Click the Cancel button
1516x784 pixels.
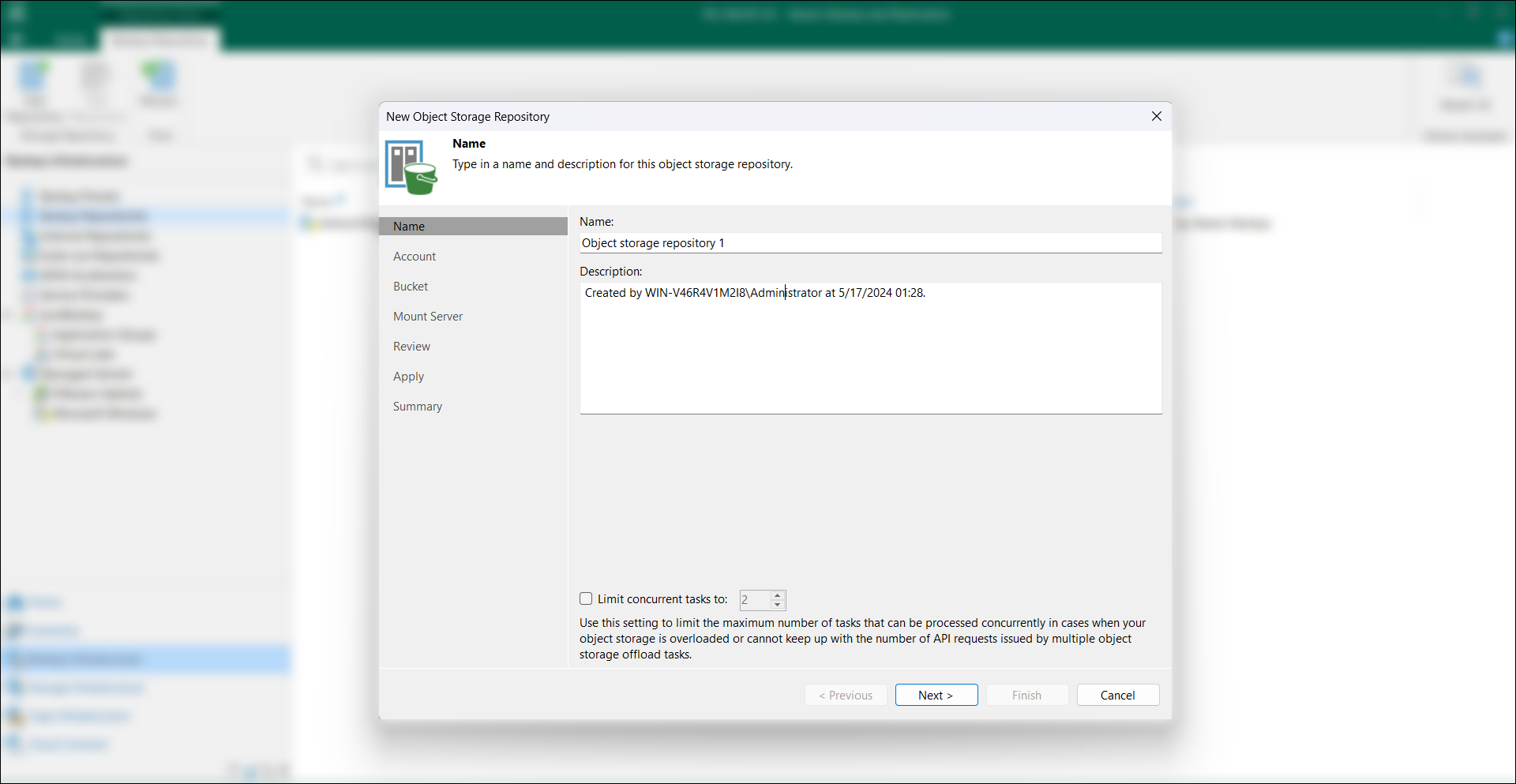coord(1118,695)
